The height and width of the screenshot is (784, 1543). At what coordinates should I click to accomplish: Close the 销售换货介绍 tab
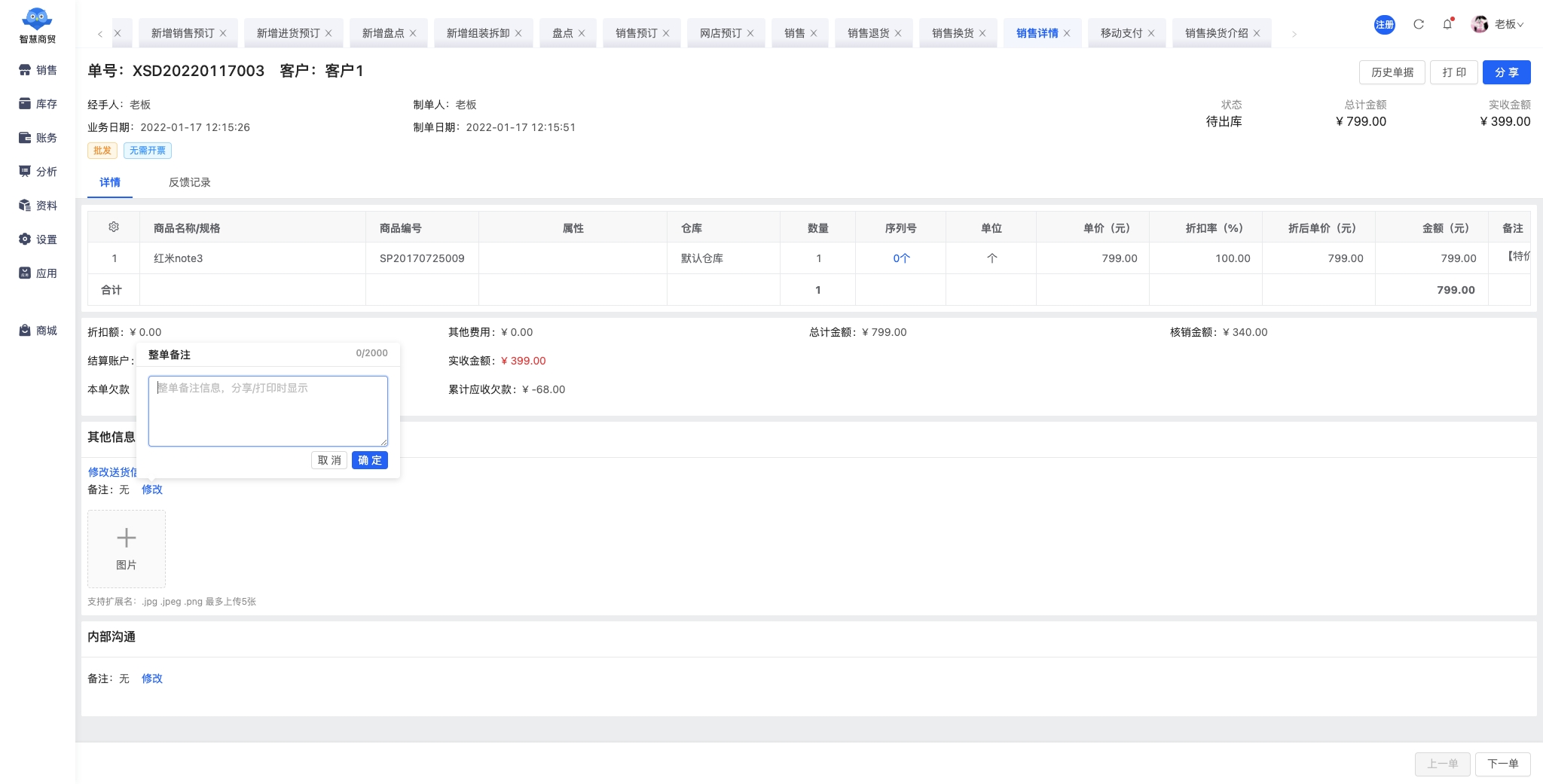point(1257,33)
